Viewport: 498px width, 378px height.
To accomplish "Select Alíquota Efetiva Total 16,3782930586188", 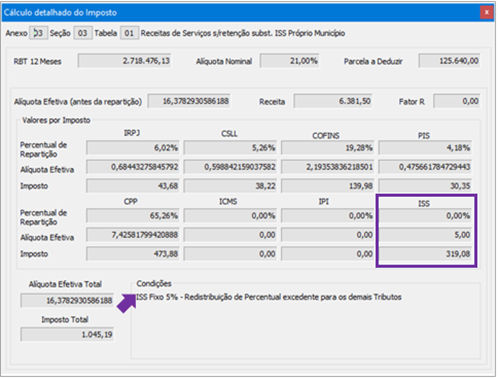I will tap(67, 300).
